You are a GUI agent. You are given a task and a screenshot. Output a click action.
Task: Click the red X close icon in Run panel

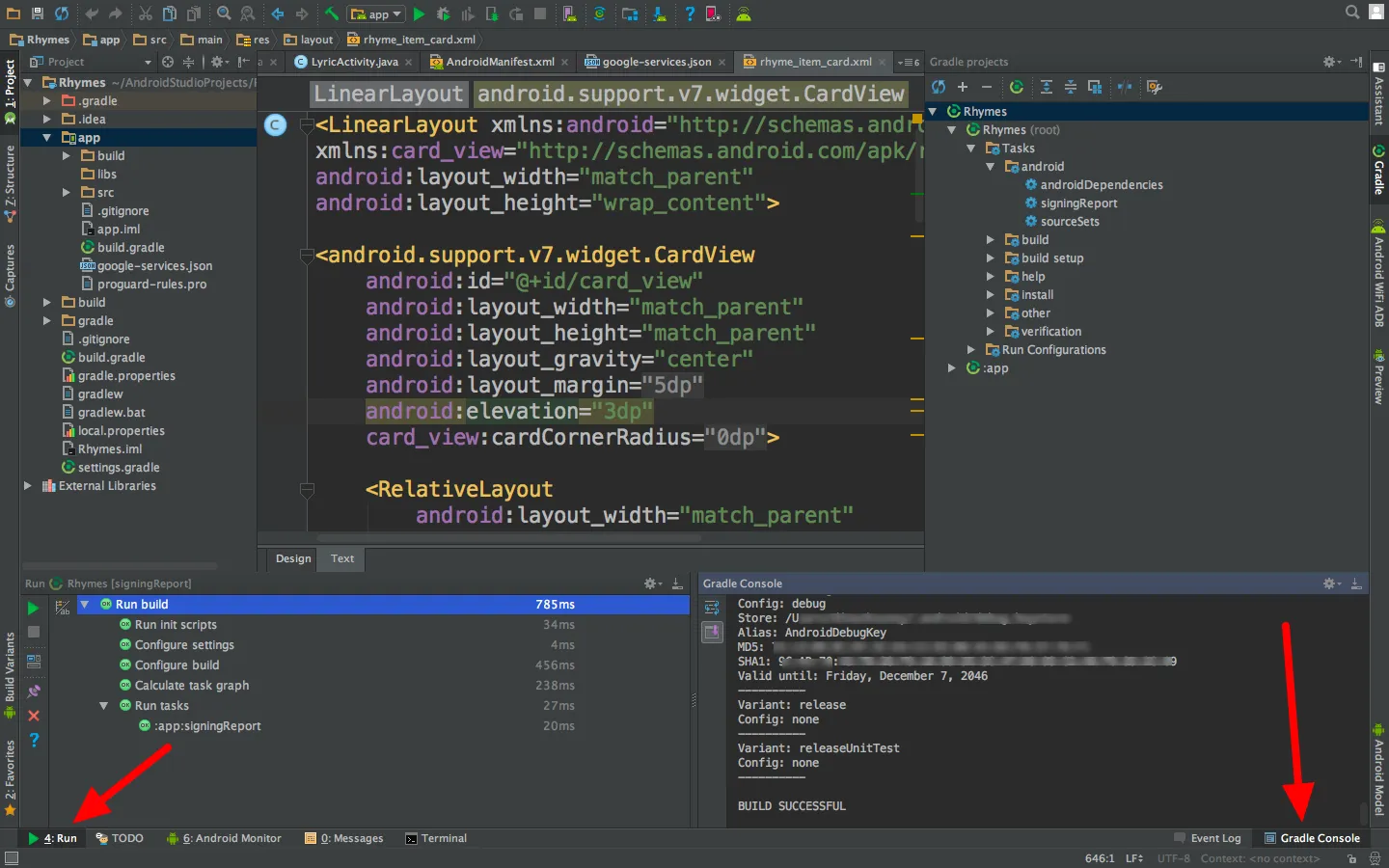coord(34,716)
